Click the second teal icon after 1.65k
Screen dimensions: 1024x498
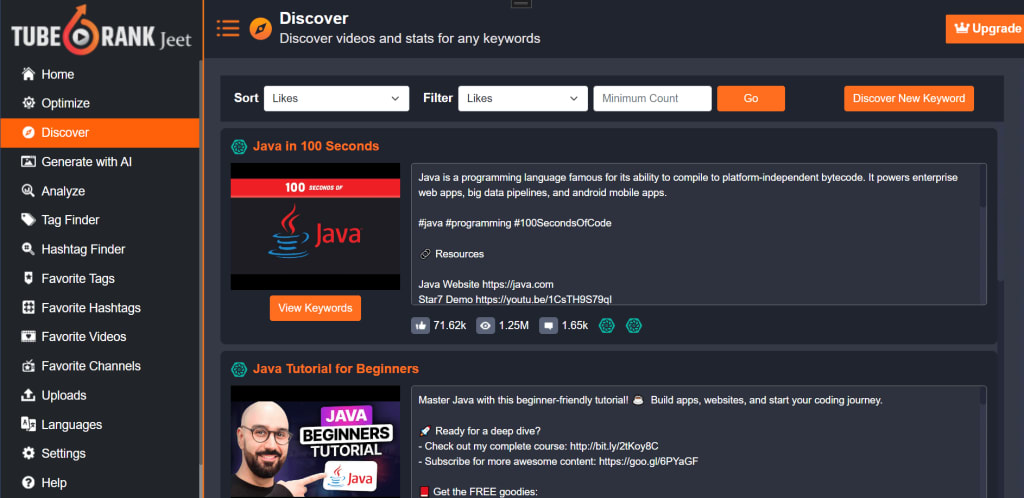[633, 325]
